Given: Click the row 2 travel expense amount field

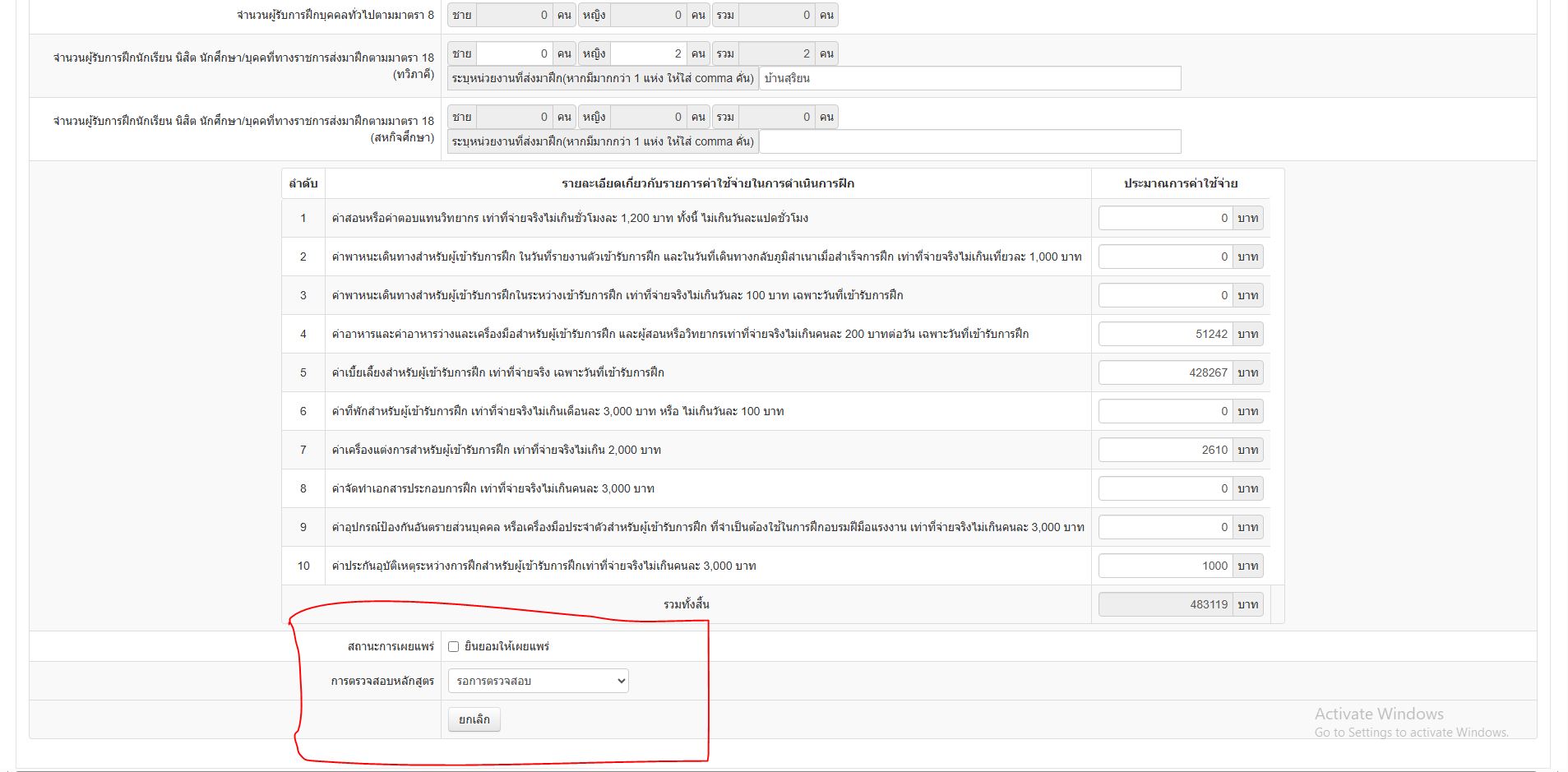Looking at the screenshot, I should click(x=1164, y=257).
